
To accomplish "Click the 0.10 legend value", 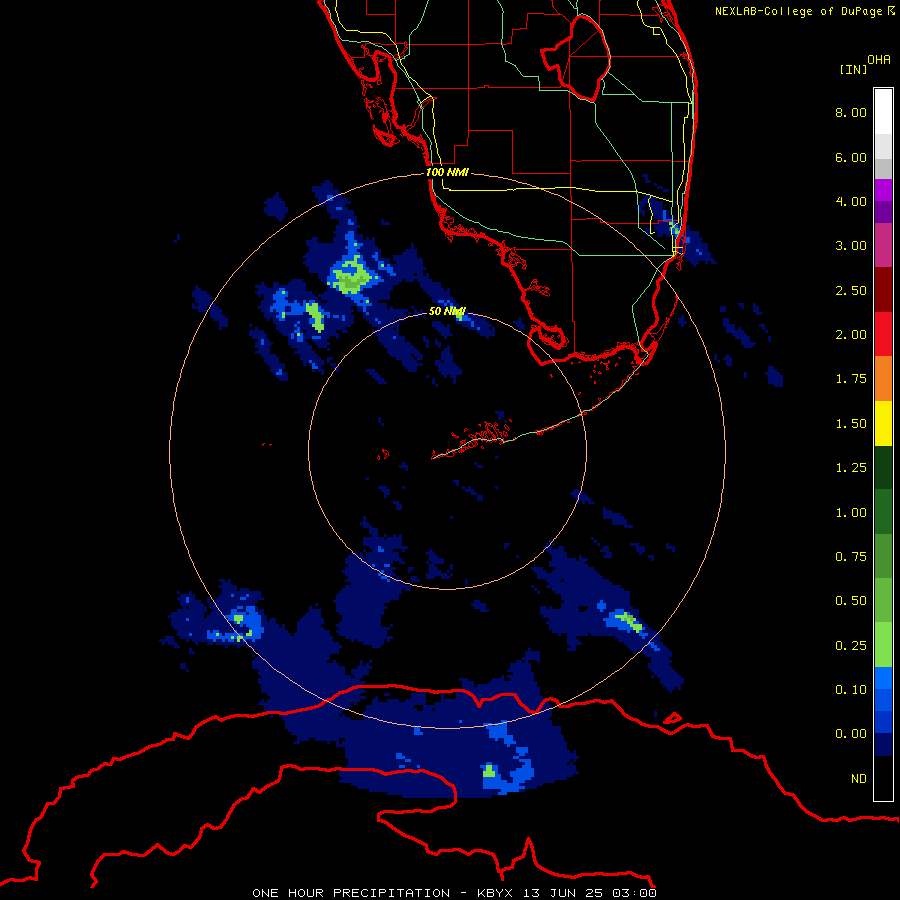I will click(851, 690).
